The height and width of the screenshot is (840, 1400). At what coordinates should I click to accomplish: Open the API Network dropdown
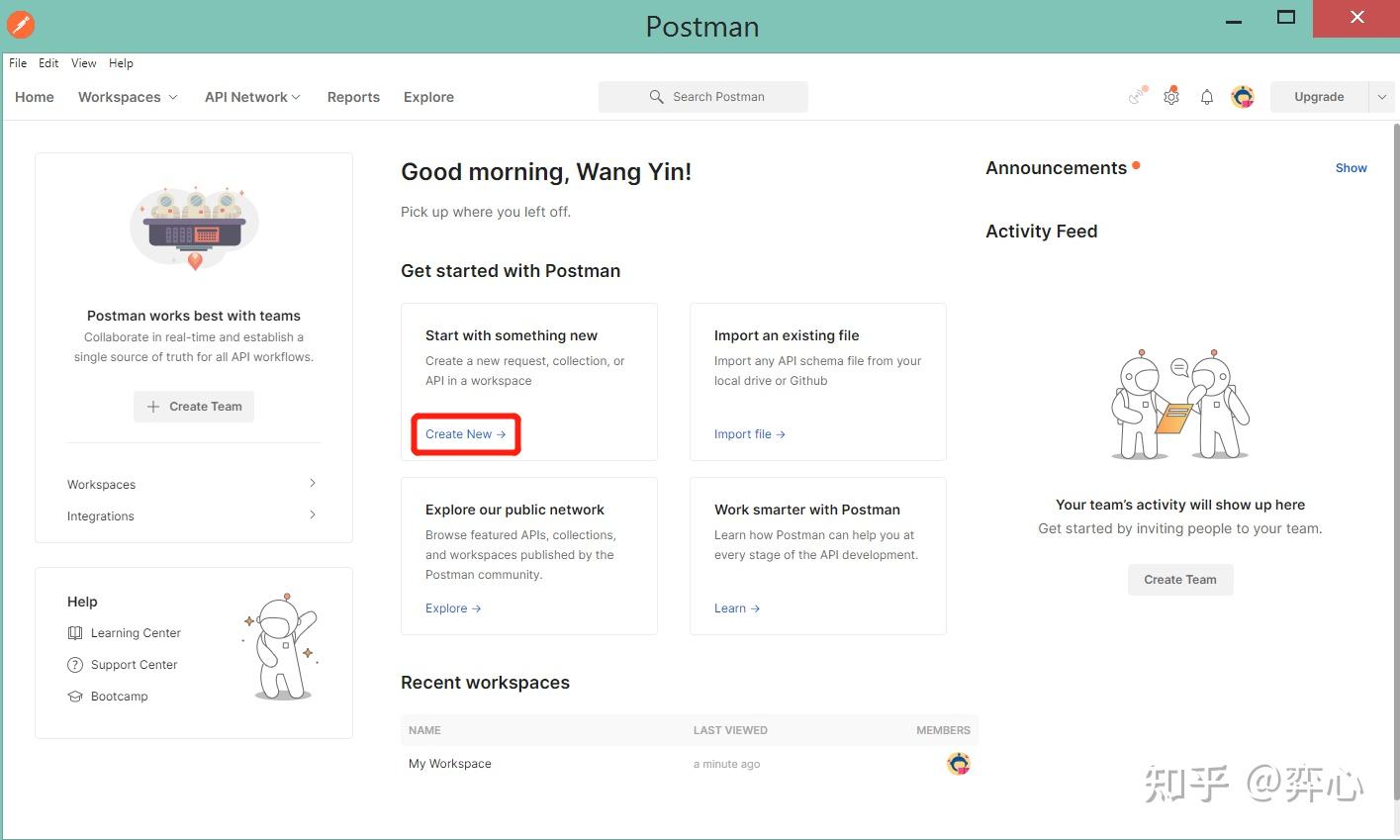[251, 96]
